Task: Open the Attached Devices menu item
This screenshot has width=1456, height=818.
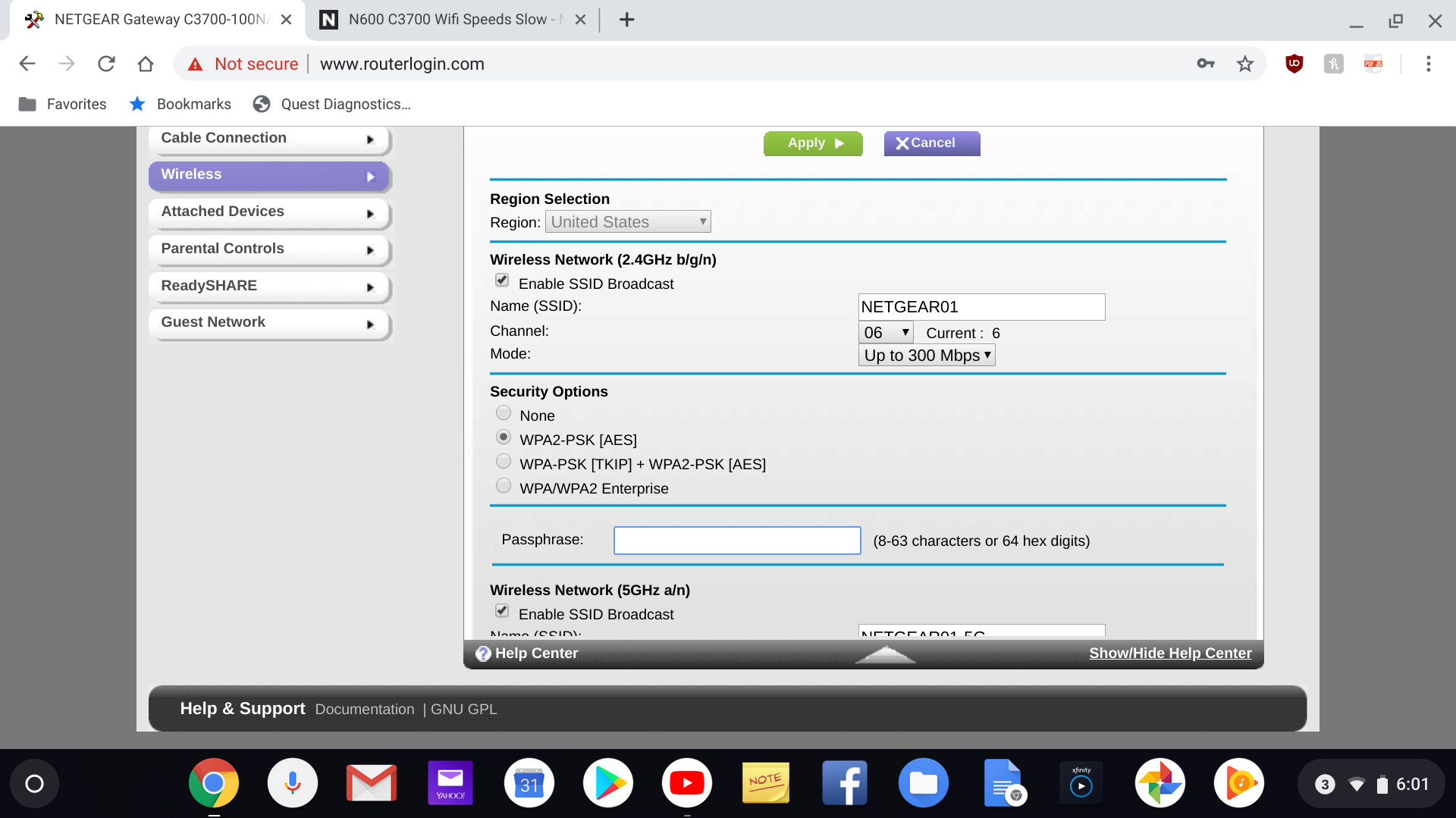Action: pyautogui.click(x=268, y=212)
